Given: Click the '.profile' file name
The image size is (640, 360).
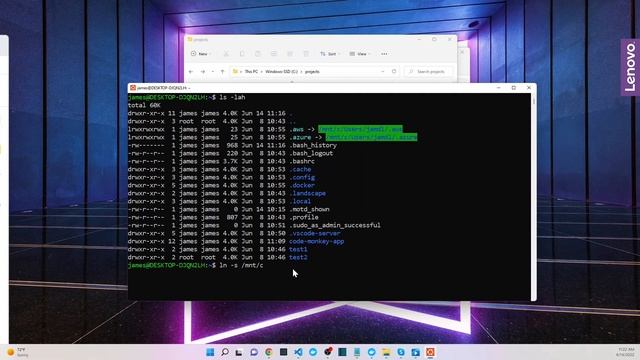Looking at the screenshot, I should click(304, 217).
